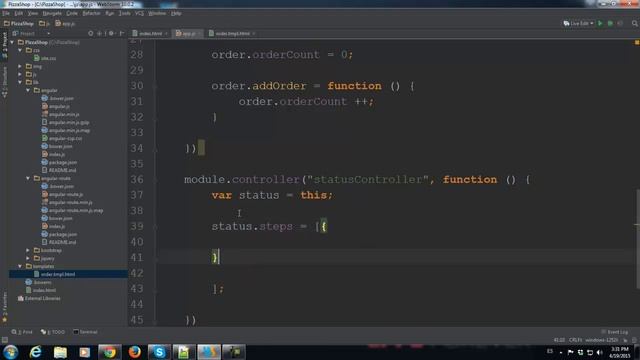Collapse the css folder
640x360 pixels.
click(20, 50)
